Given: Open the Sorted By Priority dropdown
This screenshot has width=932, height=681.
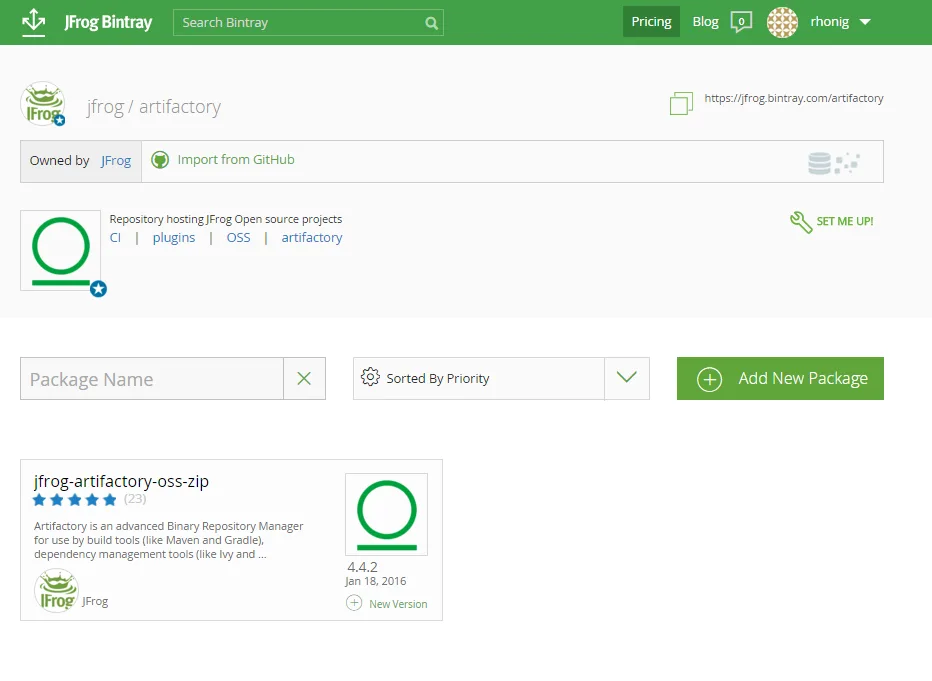Looking at the screenshot, I should tap(501, 379).
